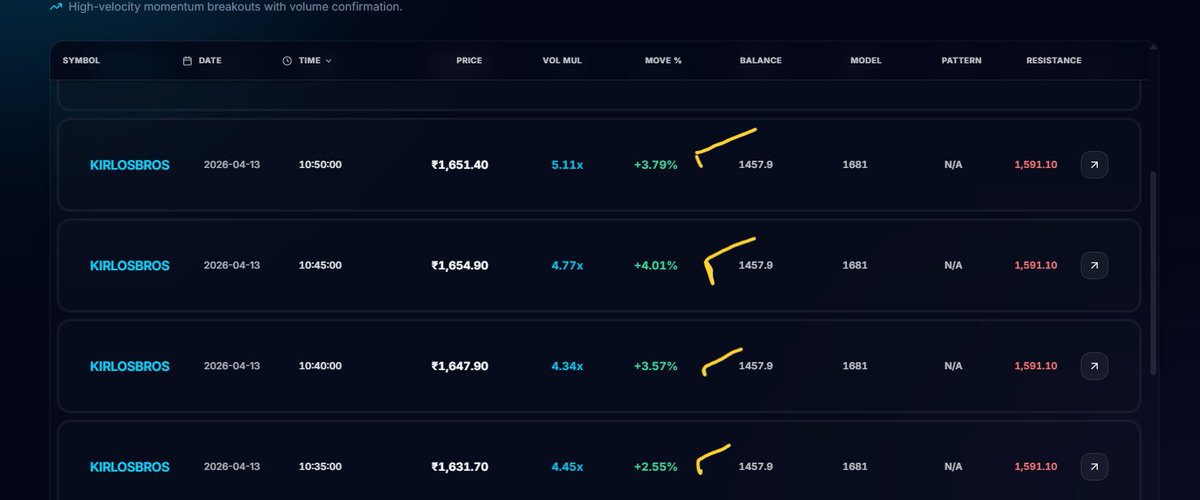This screenshot has width=1200, height=500.
Task: Open KIRLOSBROS symbol link in 10:45:00 row
Action: coord(130,266)
